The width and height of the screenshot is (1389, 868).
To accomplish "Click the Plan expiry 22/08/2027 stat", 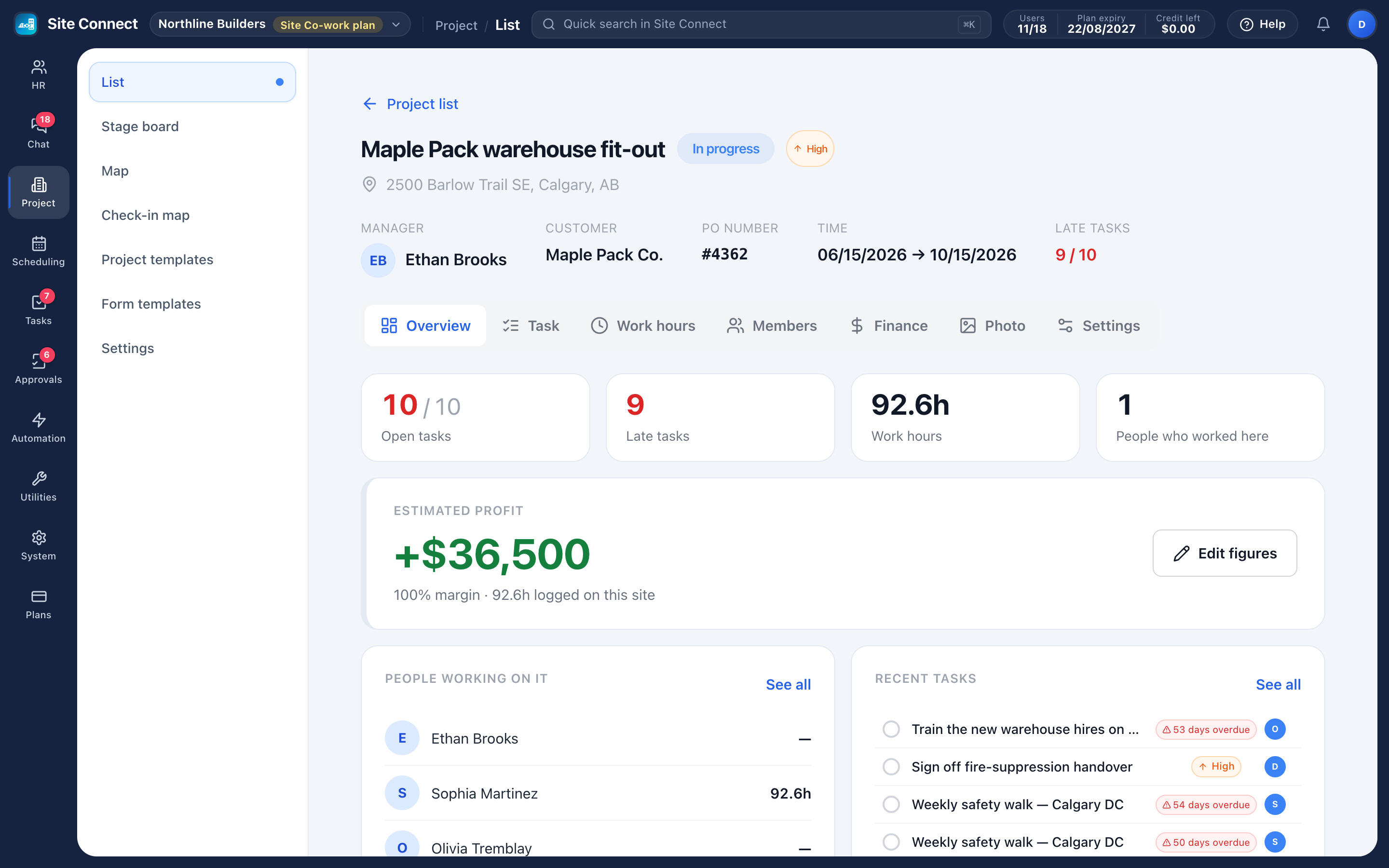I will pos(1101,24).
